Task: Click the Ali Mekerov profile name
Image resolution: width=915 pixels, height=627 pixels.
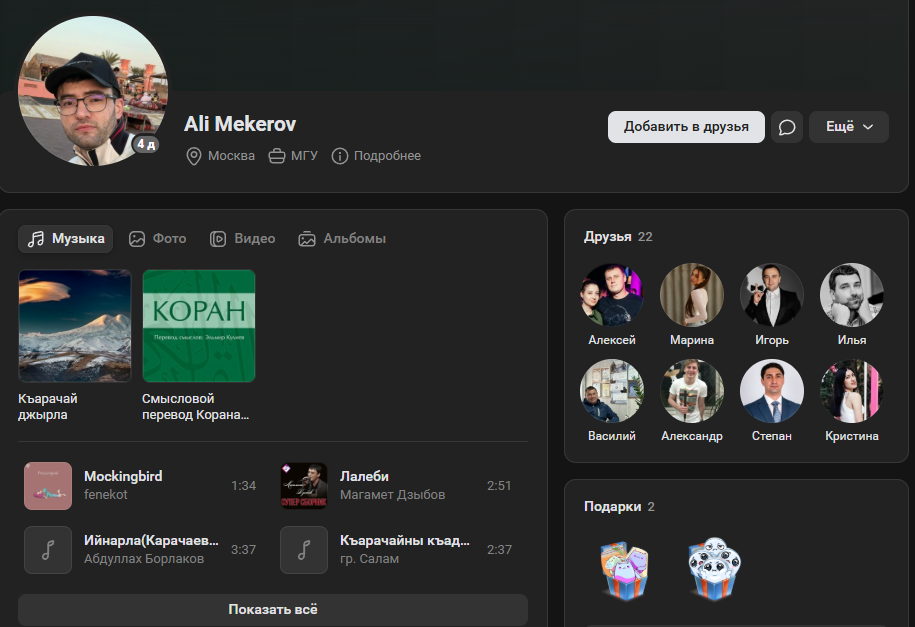Action: [240, 124]
